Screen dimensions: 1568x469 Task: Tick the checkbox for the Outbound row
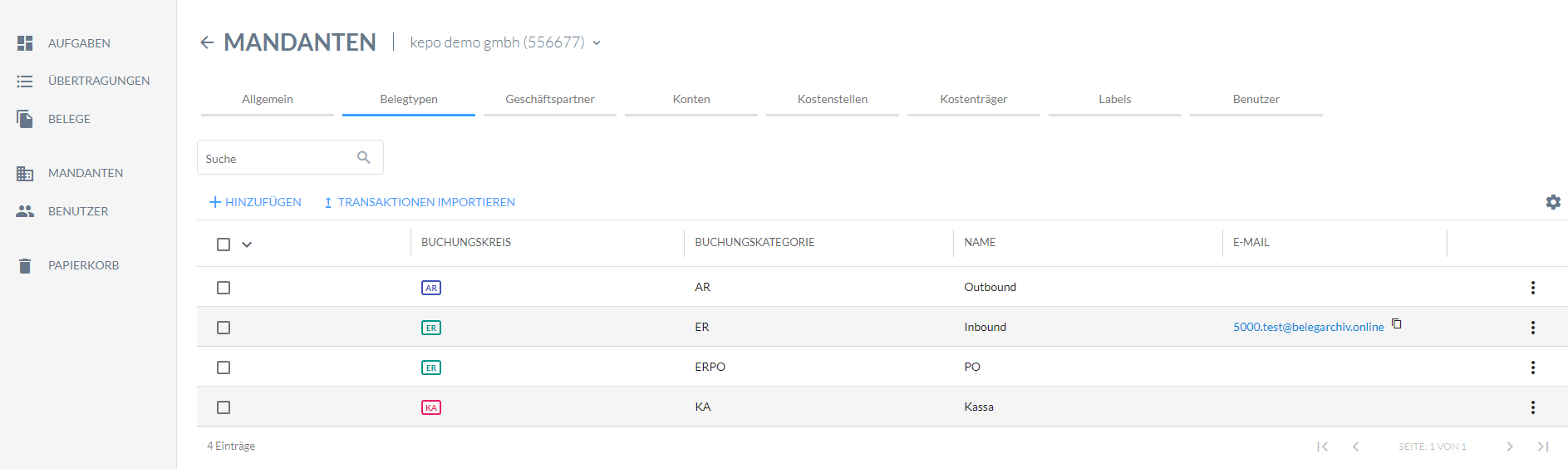pyautogui.click(x=224, y=288)
